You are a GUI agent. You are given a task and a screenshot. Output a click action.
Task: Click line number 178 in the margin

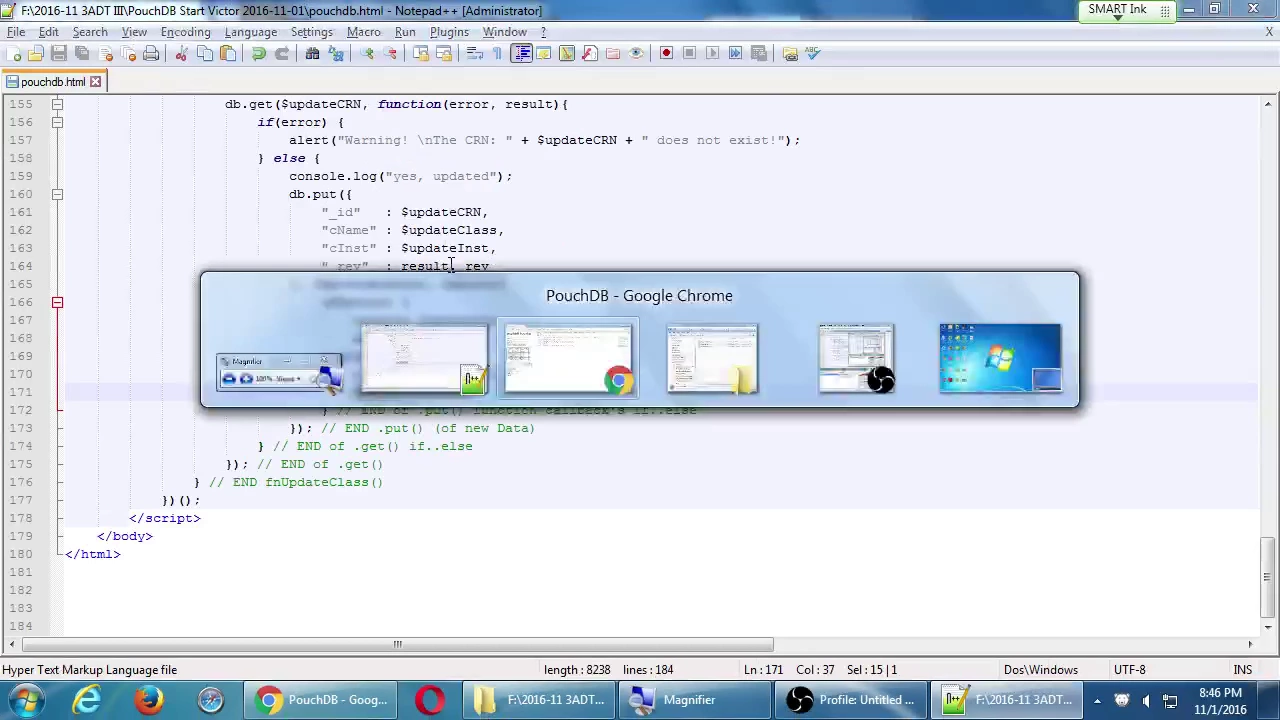(20, 518)
